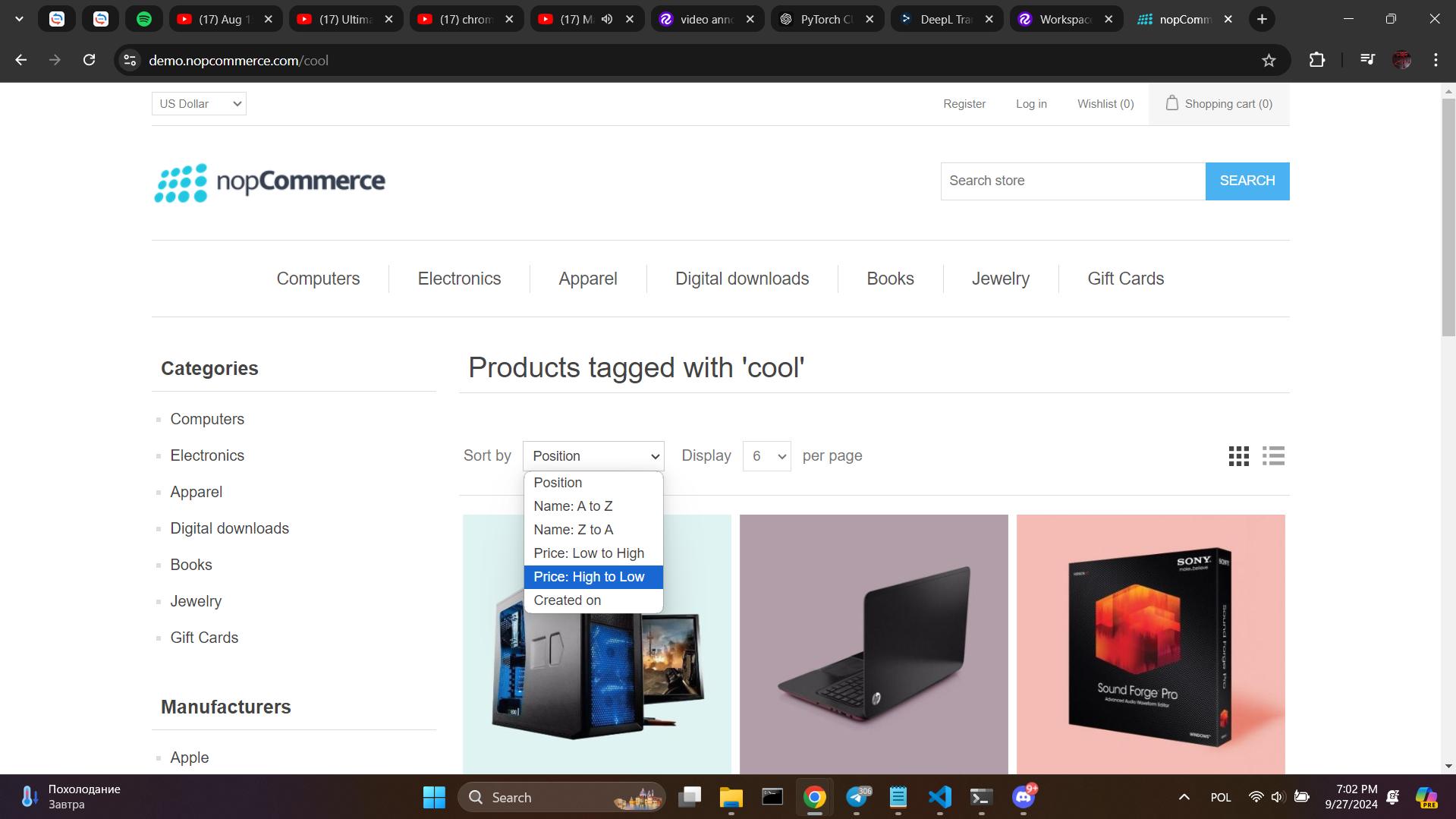Open the media control icon in toolbar
This screenshot has width=1456, height=819.
tap(1367, 60)
